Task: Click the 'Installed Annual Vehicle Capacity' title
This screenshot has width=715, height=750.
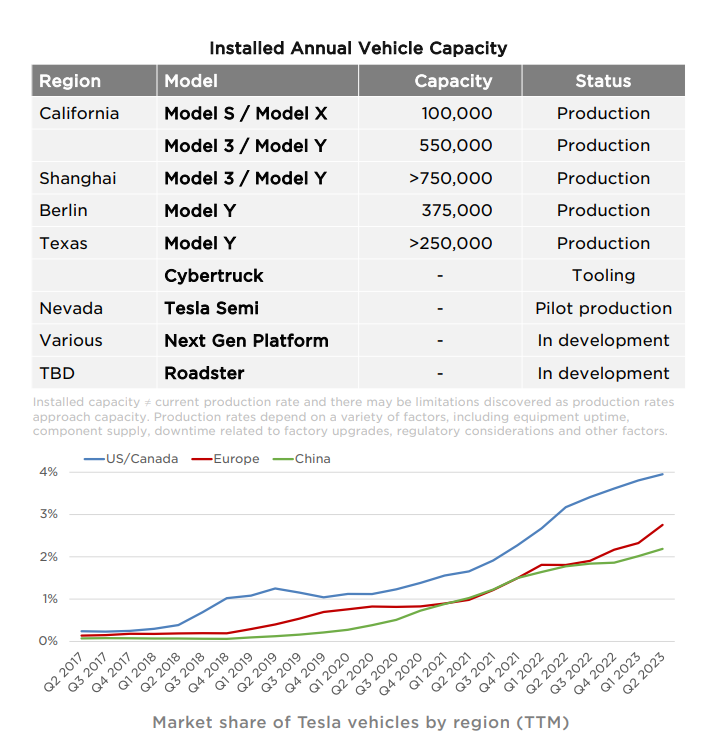Action: tap(358, 48)
